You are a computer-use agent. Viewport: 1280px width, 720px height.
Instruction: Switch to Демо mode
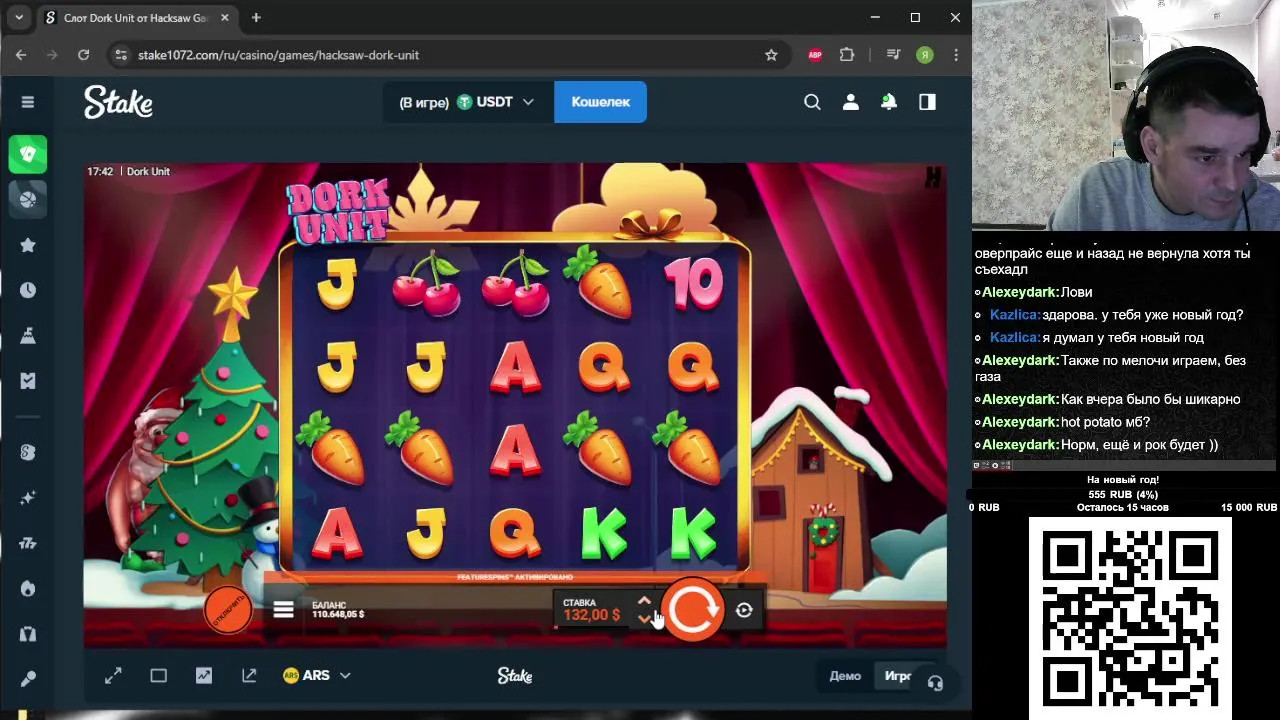pyautogui.click(x=845, y=676)
